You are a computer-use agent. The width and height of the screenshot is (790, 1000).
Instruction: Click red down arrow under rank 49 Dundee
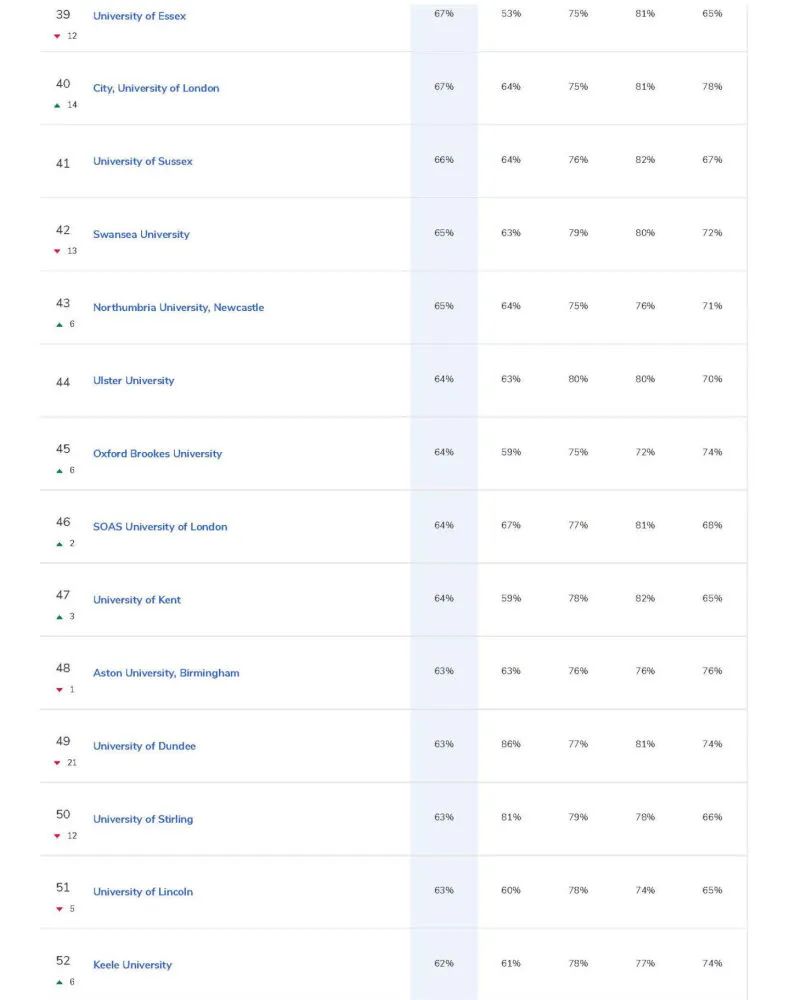pyautogui.click(x=57, y=763)
